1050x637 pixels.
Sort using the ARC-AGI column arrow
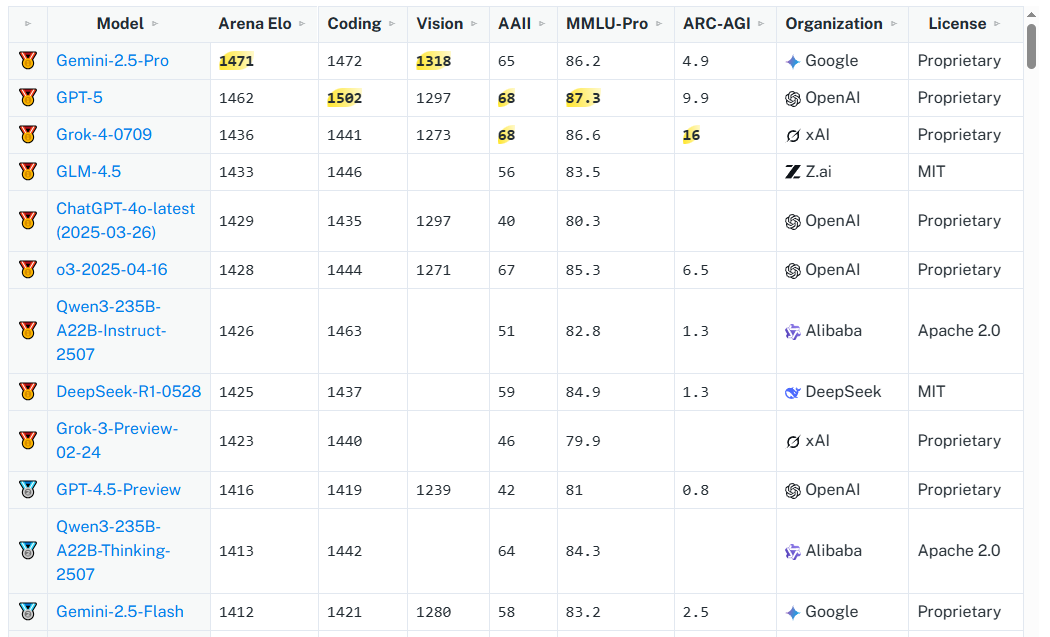coord(761,24)
